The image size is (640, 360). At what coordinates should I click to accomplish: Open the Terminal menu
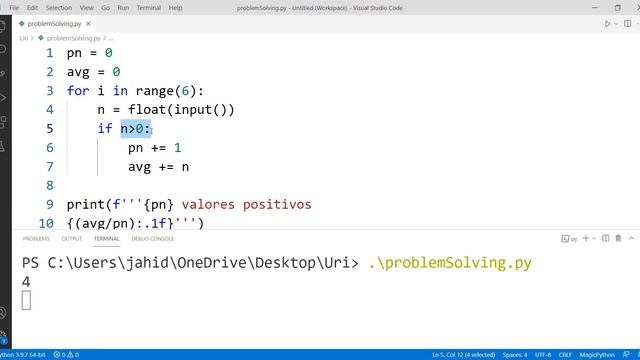[149, 8]
